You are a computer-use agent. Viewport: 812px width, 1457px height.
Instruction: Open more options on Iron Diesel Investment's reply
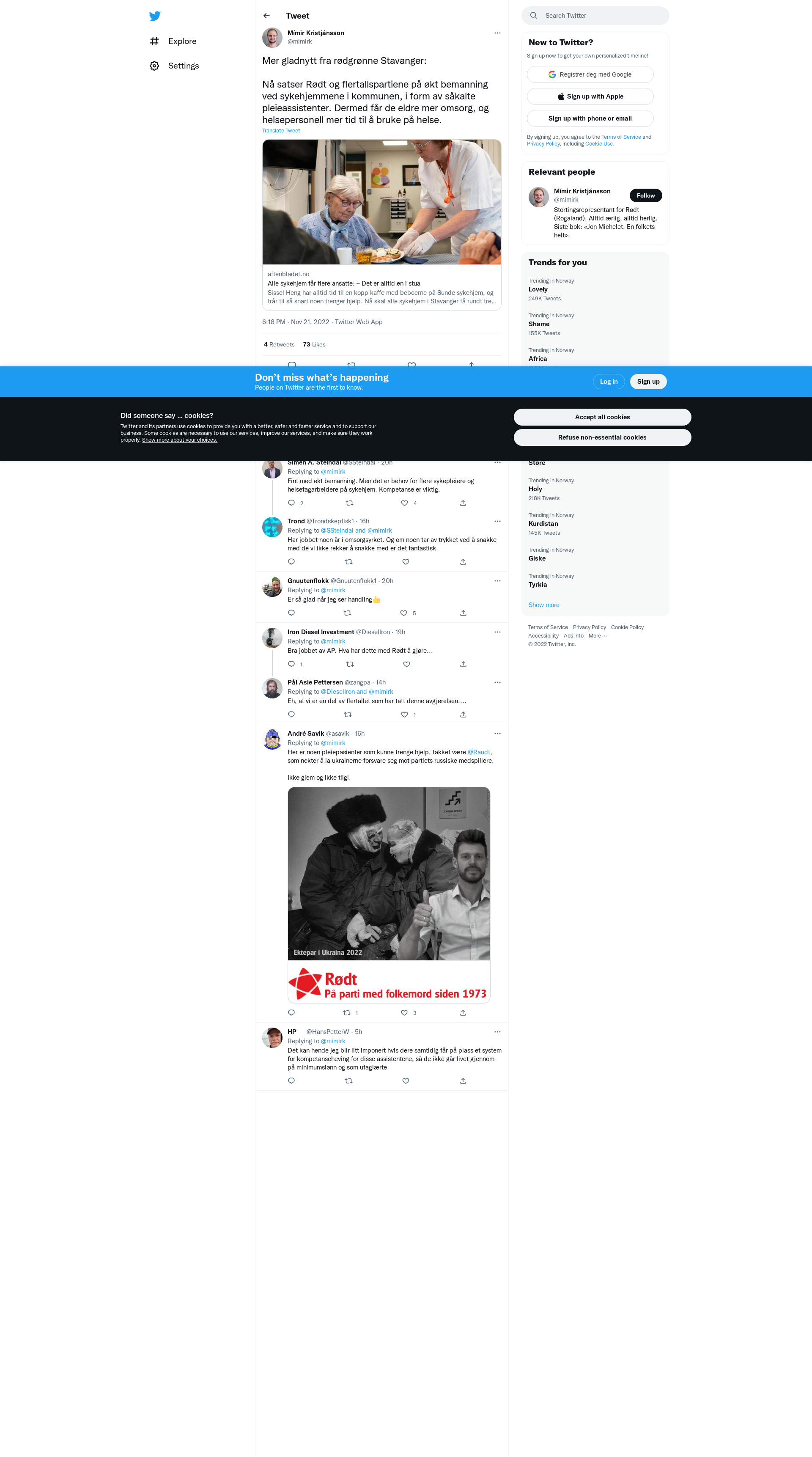pyautogui.click(x=497, y=632)
